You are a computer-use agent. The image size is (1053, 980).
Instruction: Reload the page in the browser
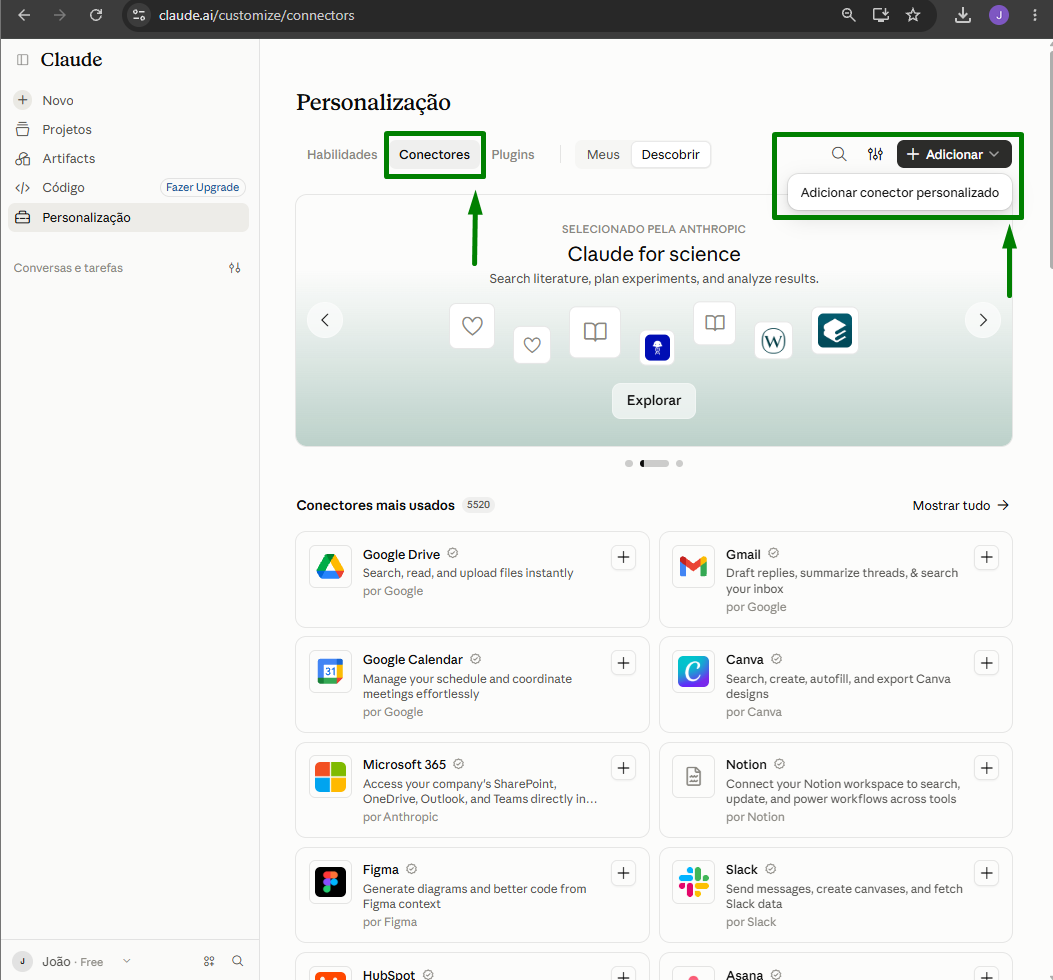point(96,15)
